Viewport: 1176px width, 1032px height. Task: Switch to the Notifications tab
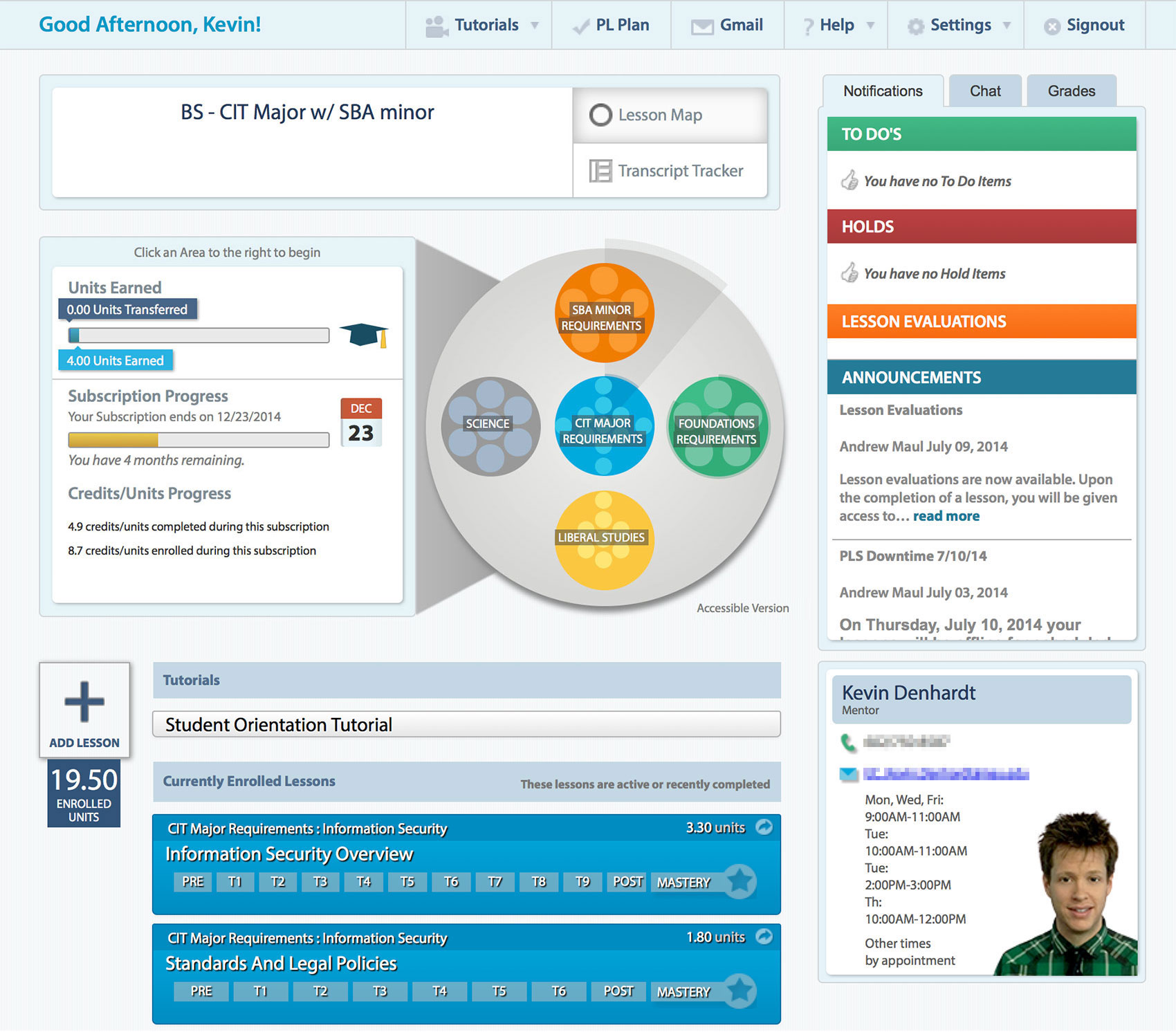click(x=883, y=91)
